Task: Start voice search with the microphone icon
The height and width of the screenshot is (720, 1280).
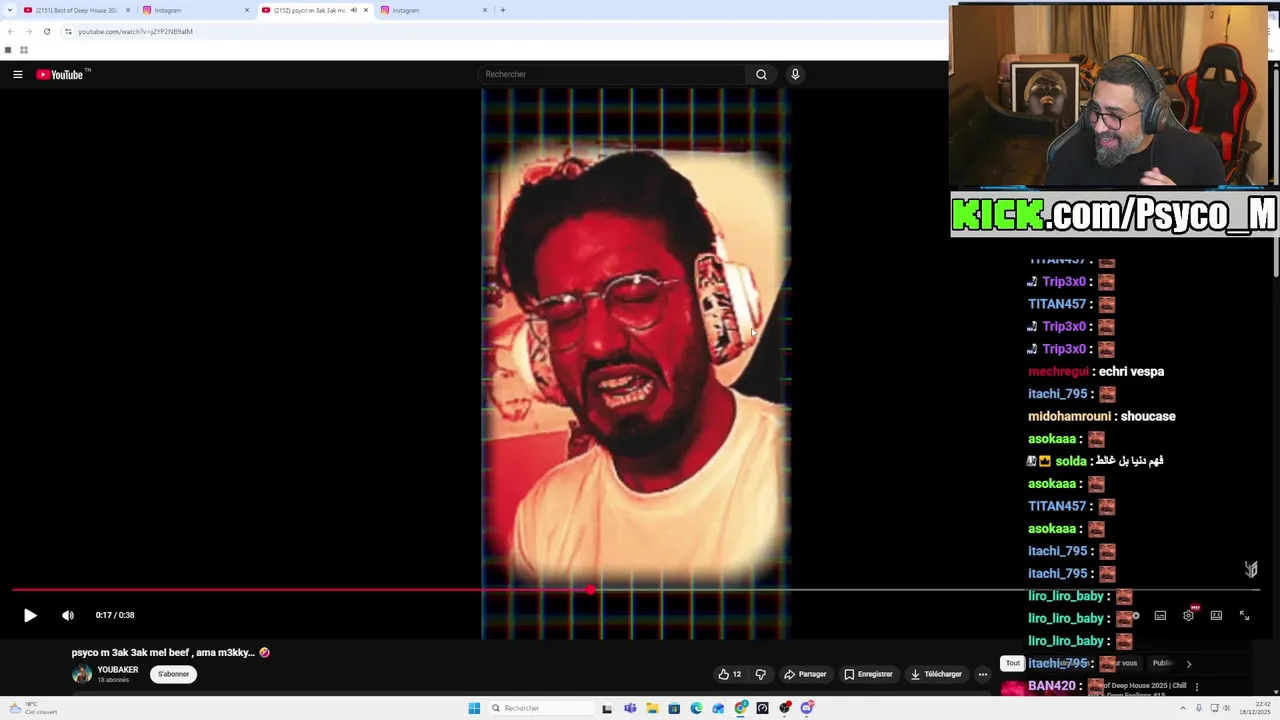Action: pos(795,74)
